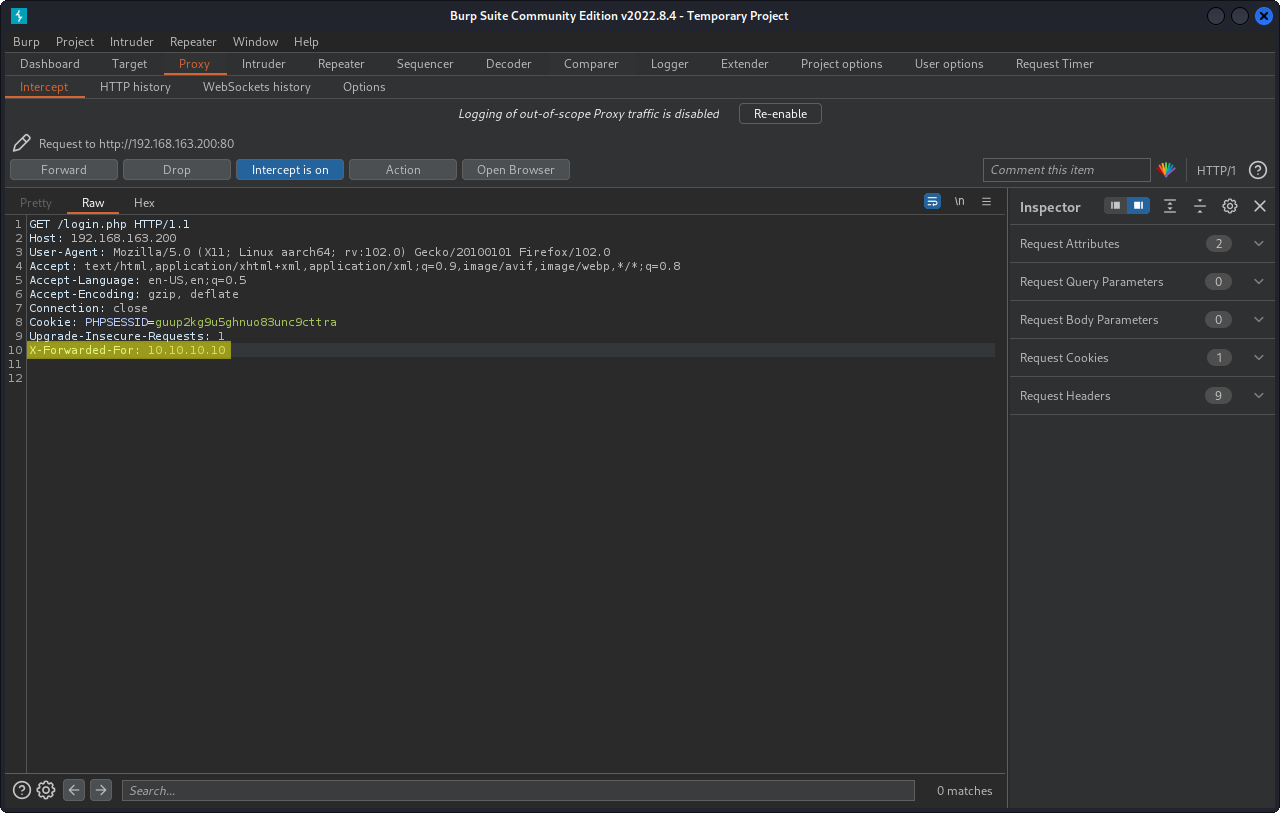Click the GET /login.php HTTP/1.1 request line

point(109,224)
